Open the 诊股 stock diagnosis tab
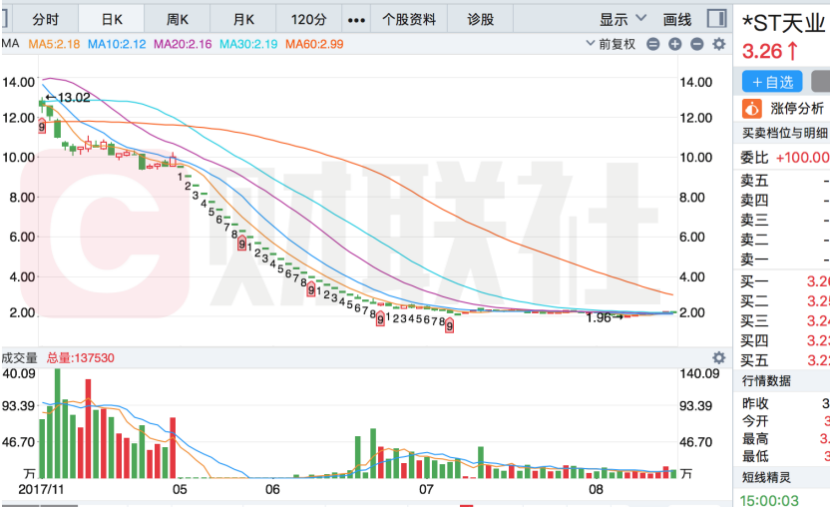Screen dimensions: 830x507 coord(481,19)
